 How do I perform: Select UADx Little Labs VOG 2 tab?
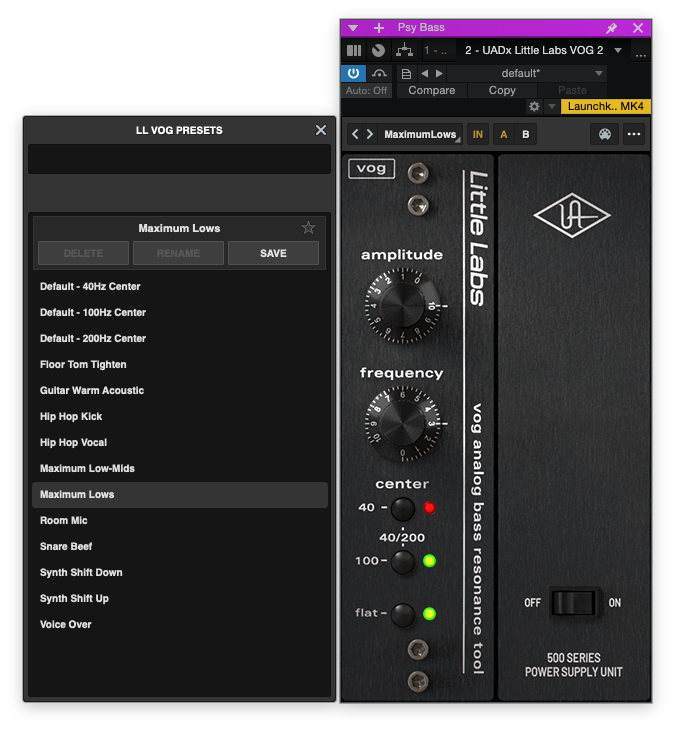coord(534,50)
